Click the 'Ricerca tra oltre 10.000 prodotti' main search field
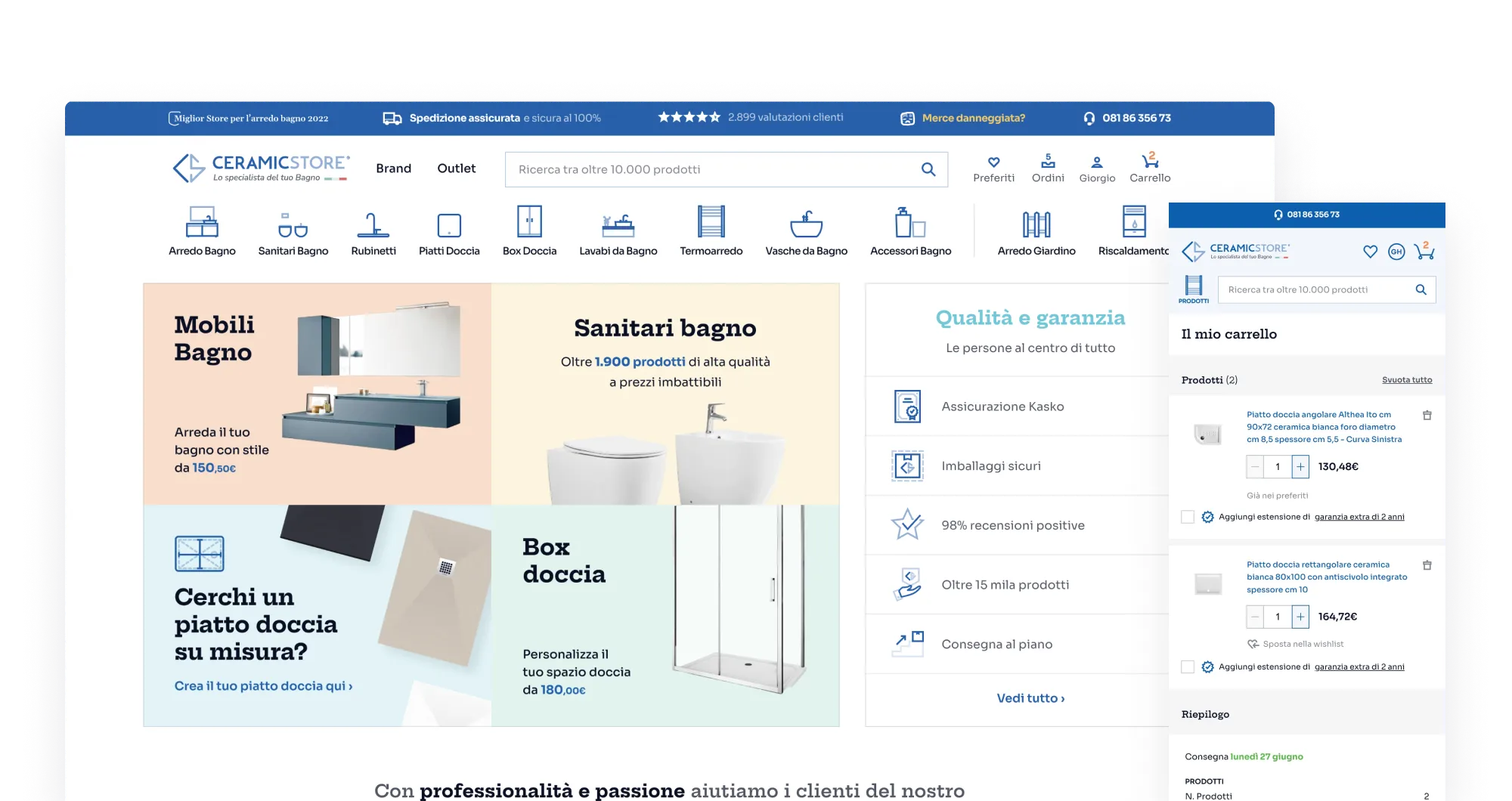 711,169
